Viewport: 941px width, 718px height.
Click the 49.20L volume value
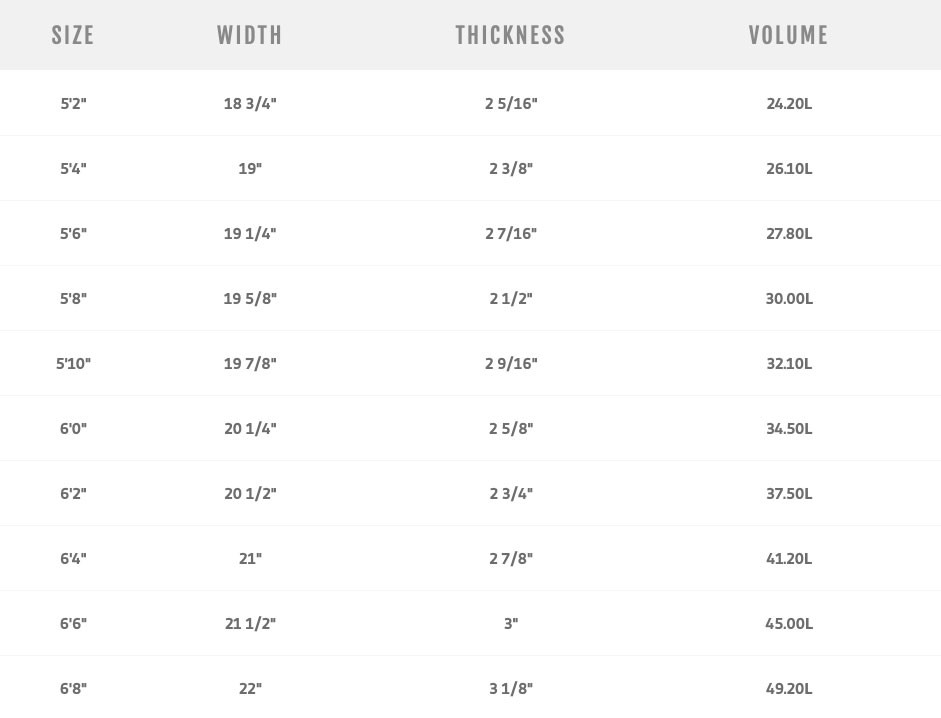click(x=789, y=688)
